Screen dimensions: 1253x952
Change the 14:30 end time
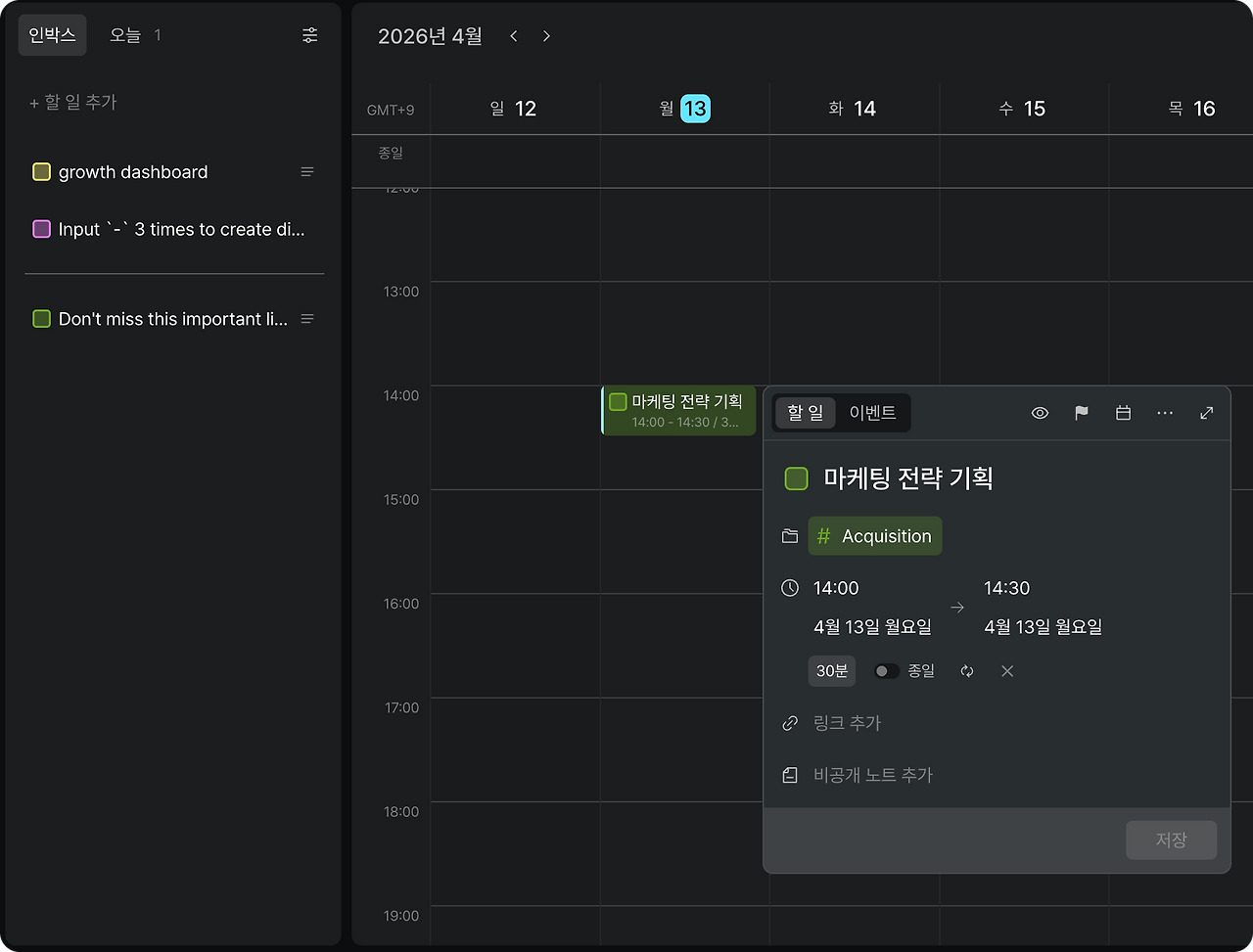[1007, 588]
